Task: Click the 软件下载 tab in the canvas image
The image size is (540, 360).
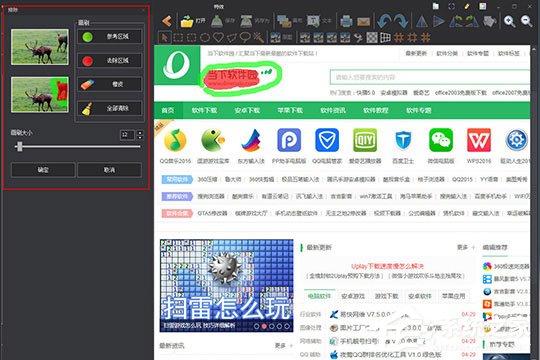Action: pos(204,110)
